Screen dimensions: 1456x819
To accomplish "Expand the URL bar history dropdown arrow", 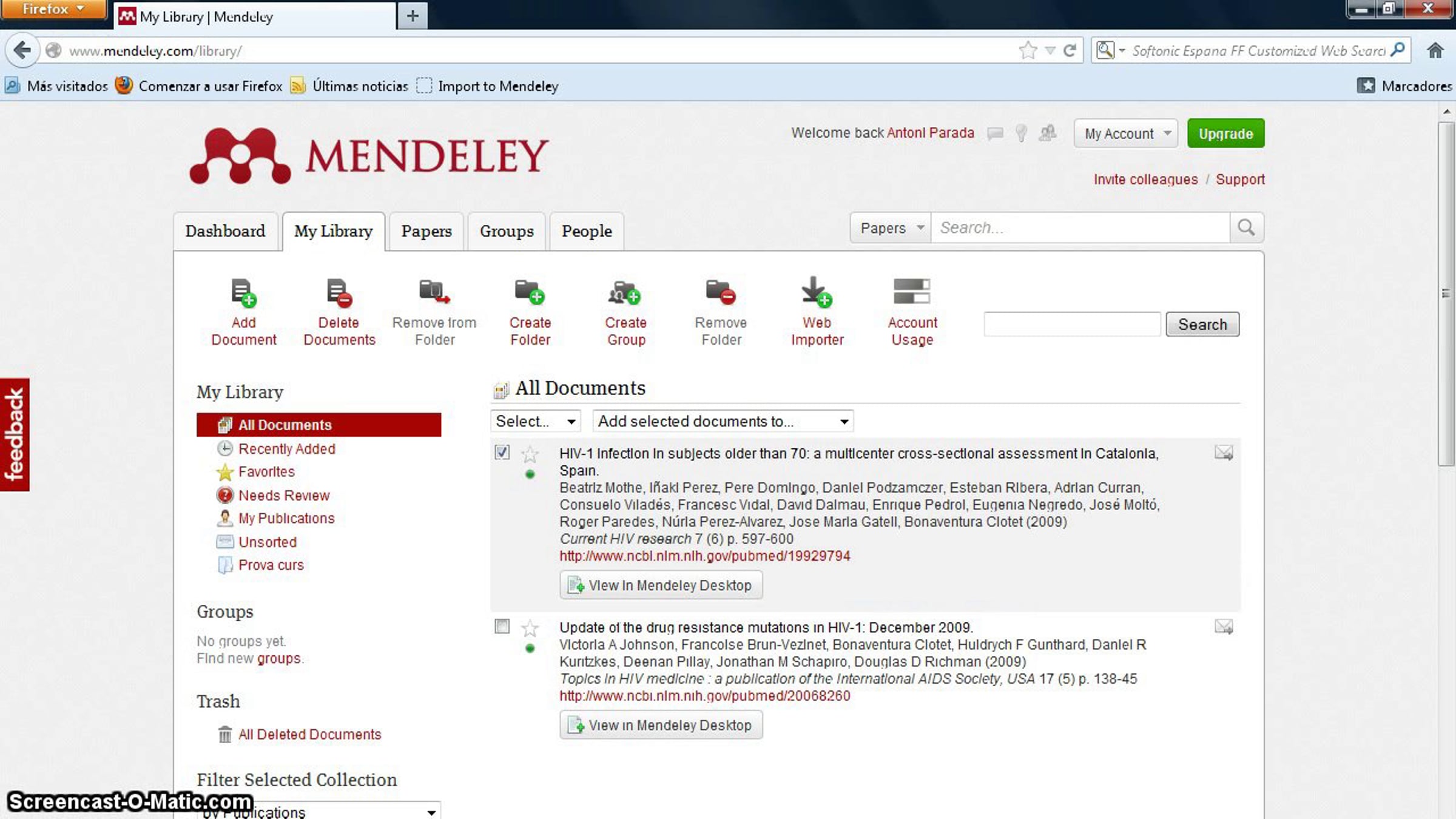I will [x=1050, y=50].
